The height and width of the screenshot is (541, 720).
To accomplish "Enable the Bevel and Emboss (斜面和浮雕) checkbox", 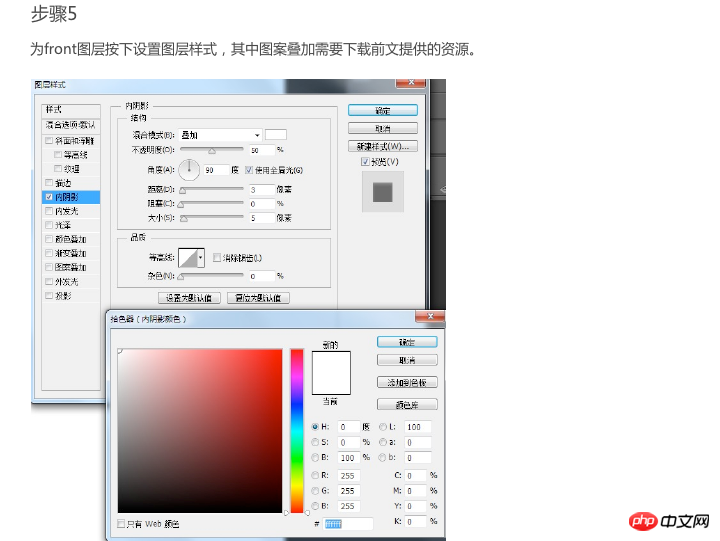I will coord(49,141).
